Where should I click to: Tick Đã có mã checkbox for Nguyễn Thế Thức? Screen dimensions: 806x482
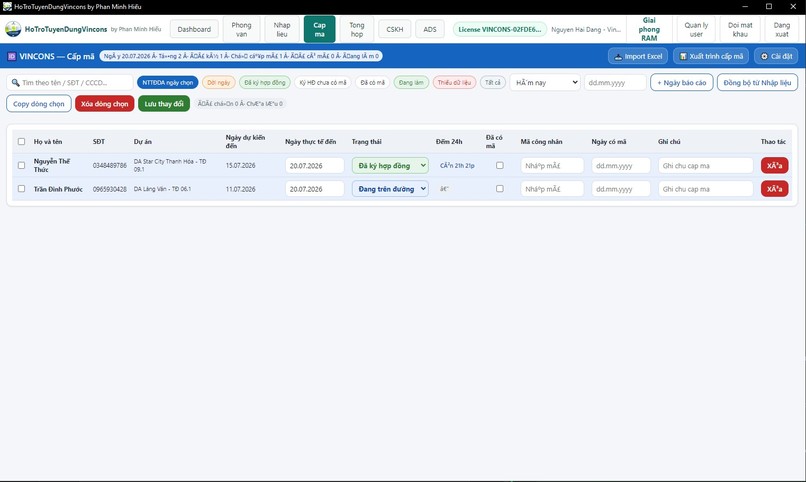point(500,165)
